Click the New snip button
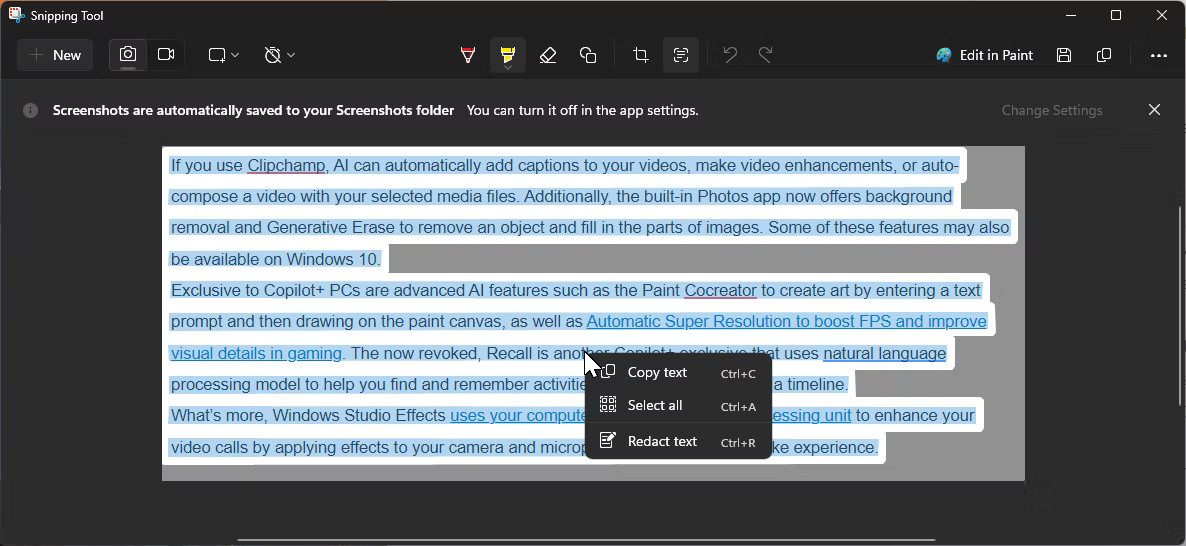The width and height of the screenshot is (1186, 546). click(x=55, y=55)
